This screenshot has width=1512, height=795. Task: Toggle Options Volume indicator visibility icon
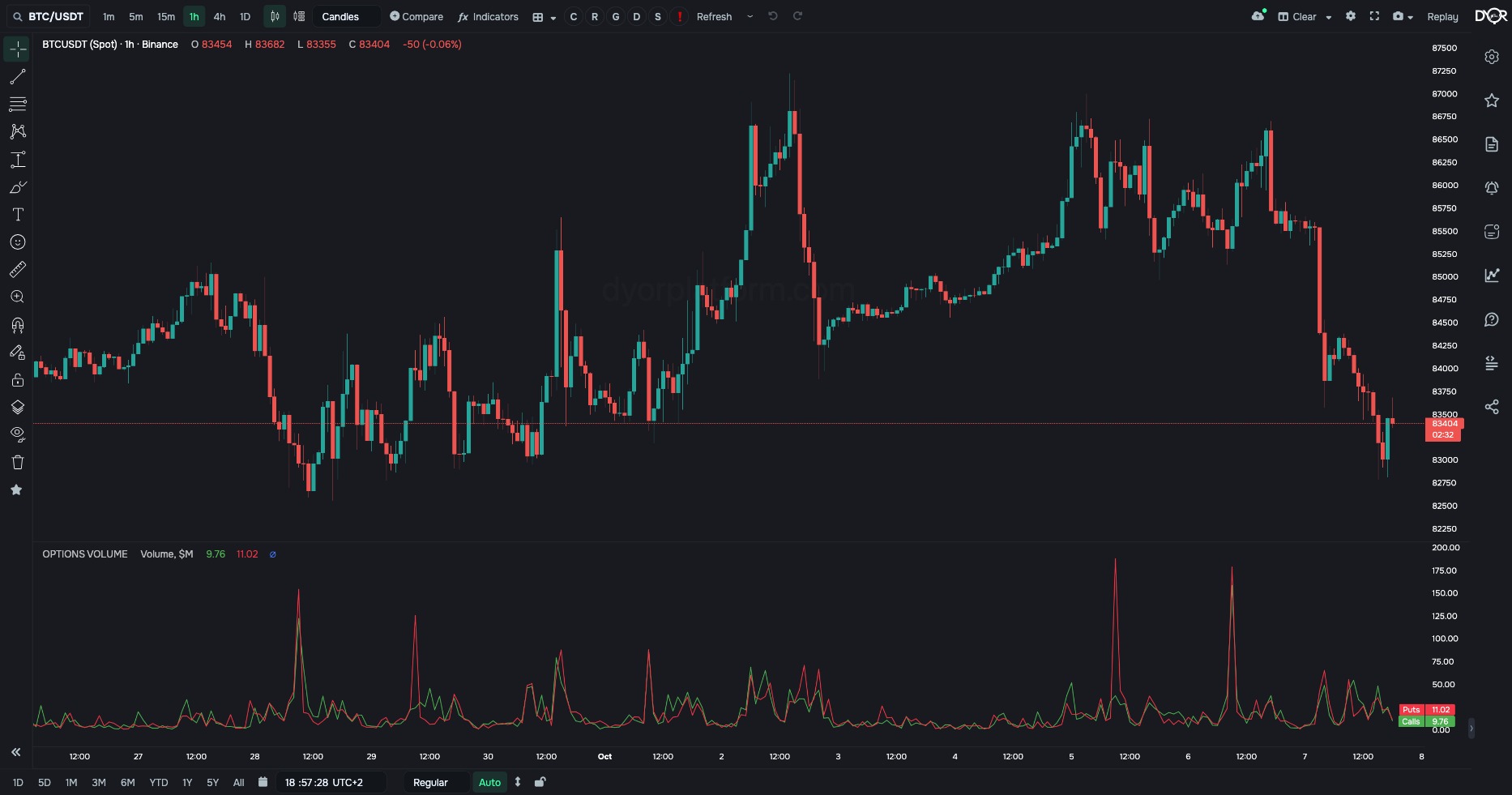pyautogui.click(x=272, y=554)
